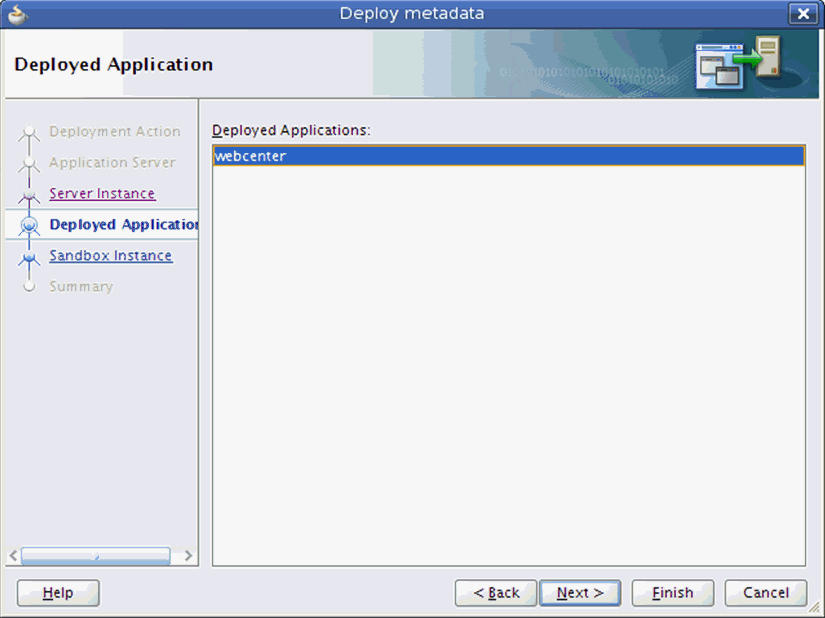Click the Next button
The height and width of the screenshot is (618, 825).
coord(580,593)
